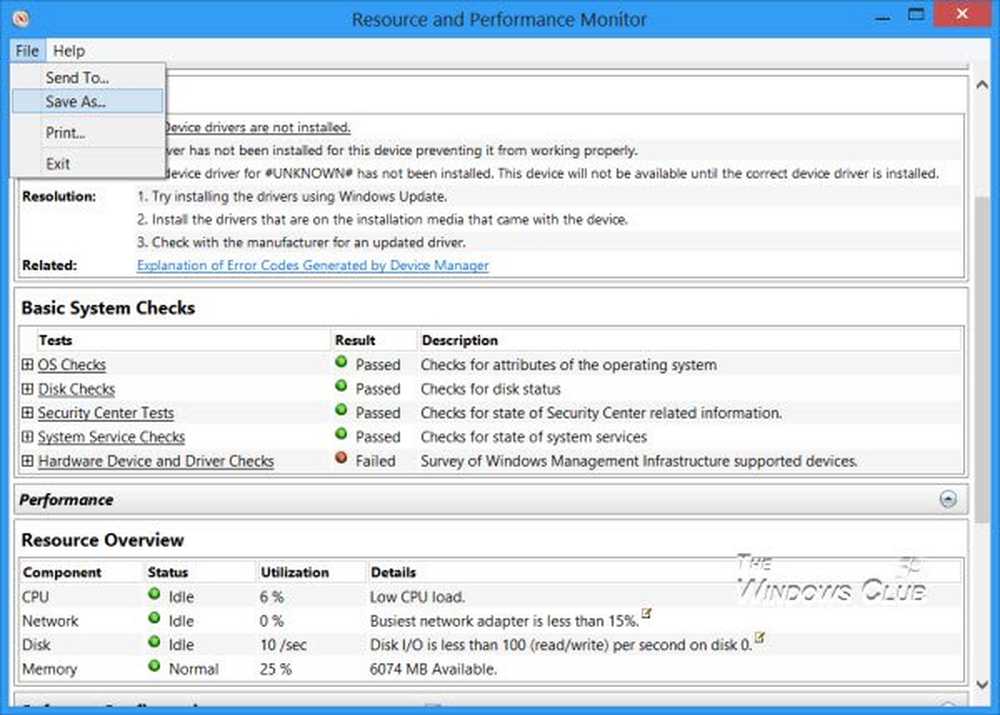The image size is (1000, 715).
Task: Collapse the Performance section
Action: click(x=948, y=499)
